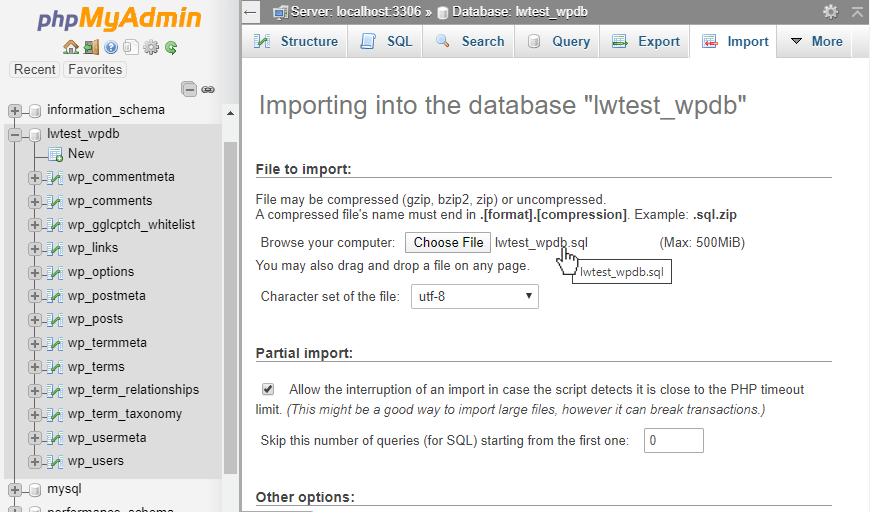Screen dimensions: 870x512
Task: Click the Database: lwtest_wpdb breadcrumb link
Action: click(x=519, y=12)
